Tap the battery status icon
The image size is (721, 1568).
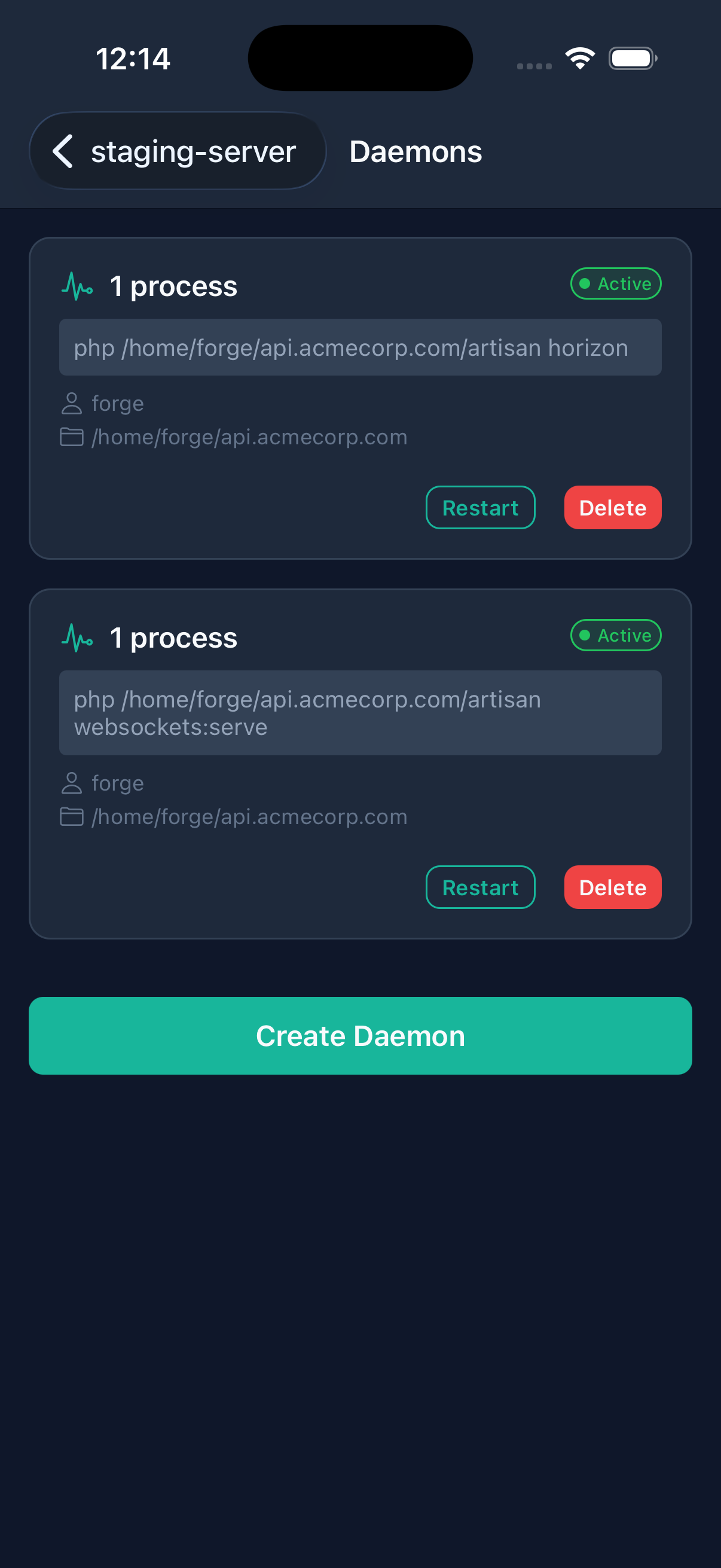632,59
